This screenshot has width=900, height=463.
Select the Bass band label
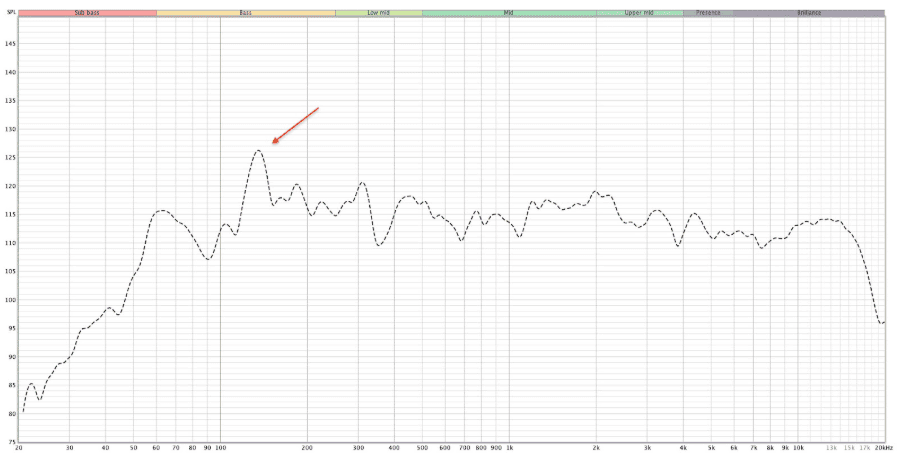point(246,13)
